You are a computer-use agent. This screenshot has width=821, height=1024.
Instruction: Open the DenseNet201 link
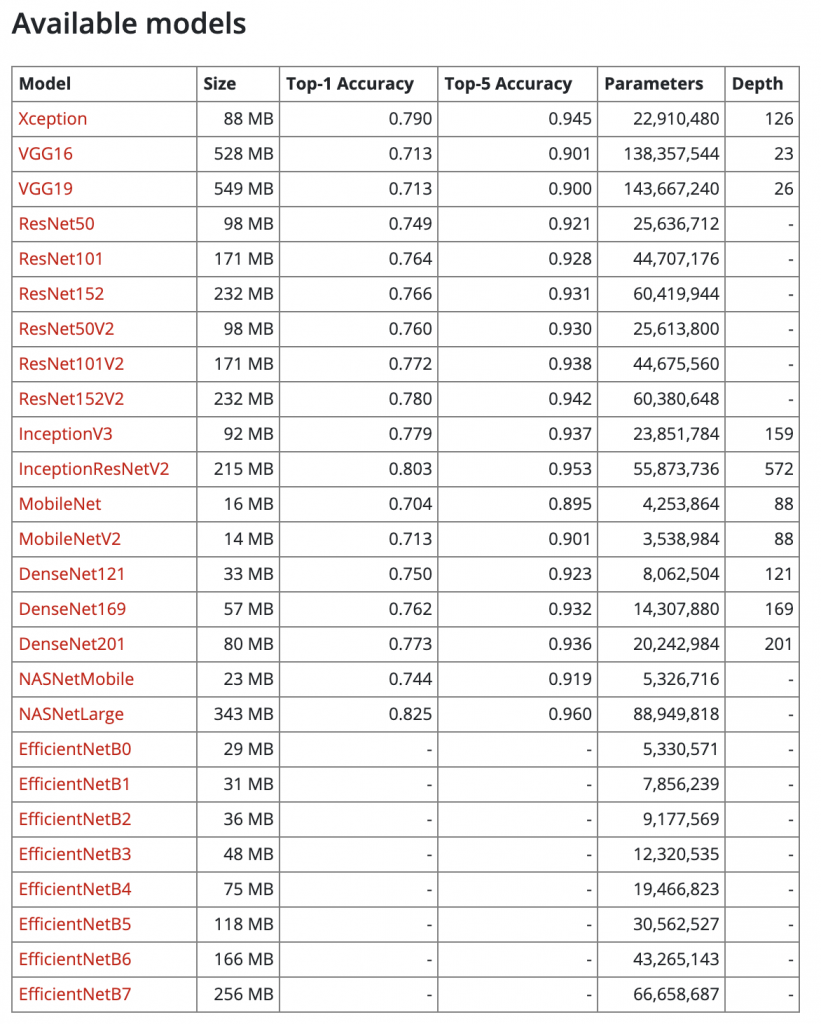[72, 644]
